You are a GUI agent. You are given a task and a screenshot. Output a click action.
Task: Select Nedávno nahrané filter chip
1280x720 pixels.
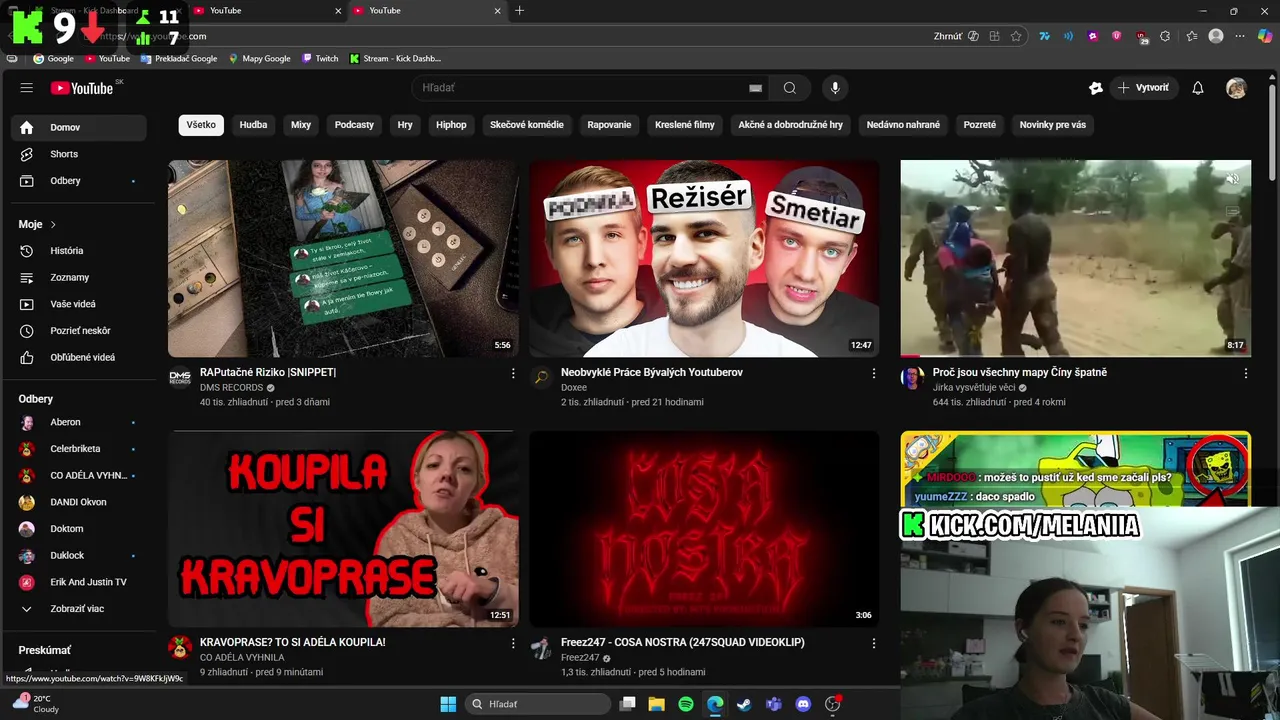(x=903, y=125)
